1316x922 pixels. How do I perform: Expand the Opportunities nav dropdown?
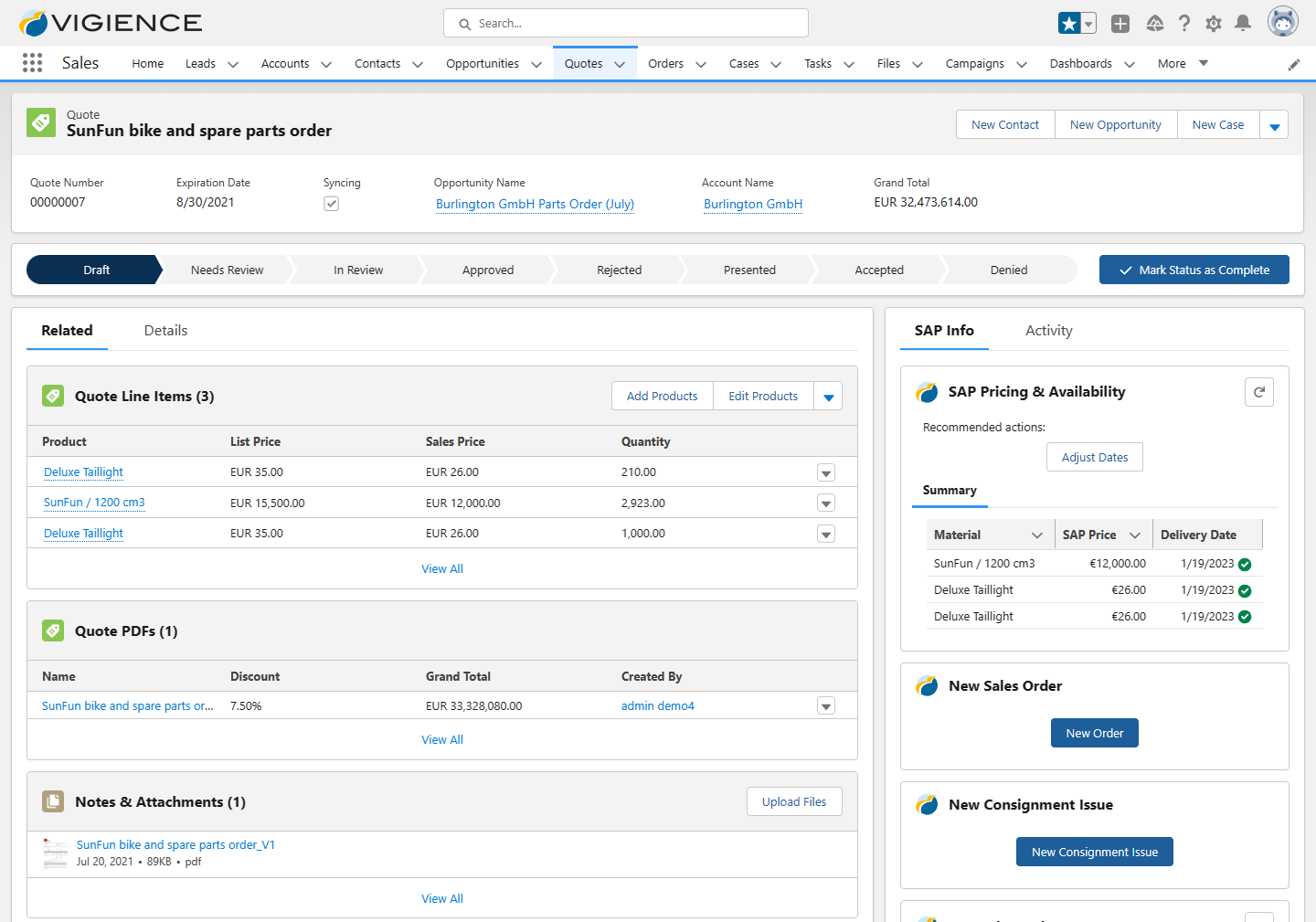click(x=536, y=64)
